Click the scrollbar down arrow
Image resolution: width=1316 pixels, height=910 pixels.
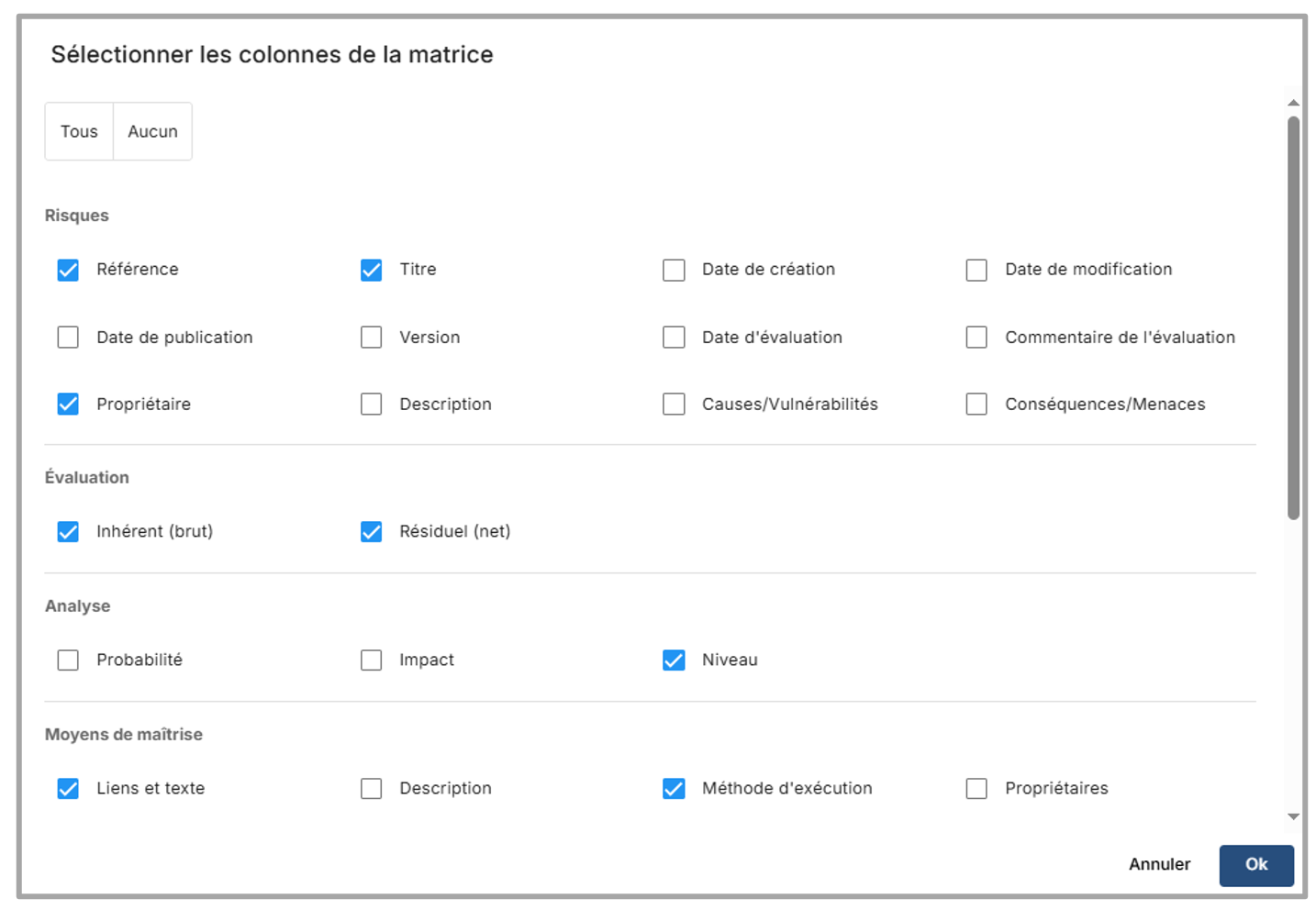tap(1293, 816)
